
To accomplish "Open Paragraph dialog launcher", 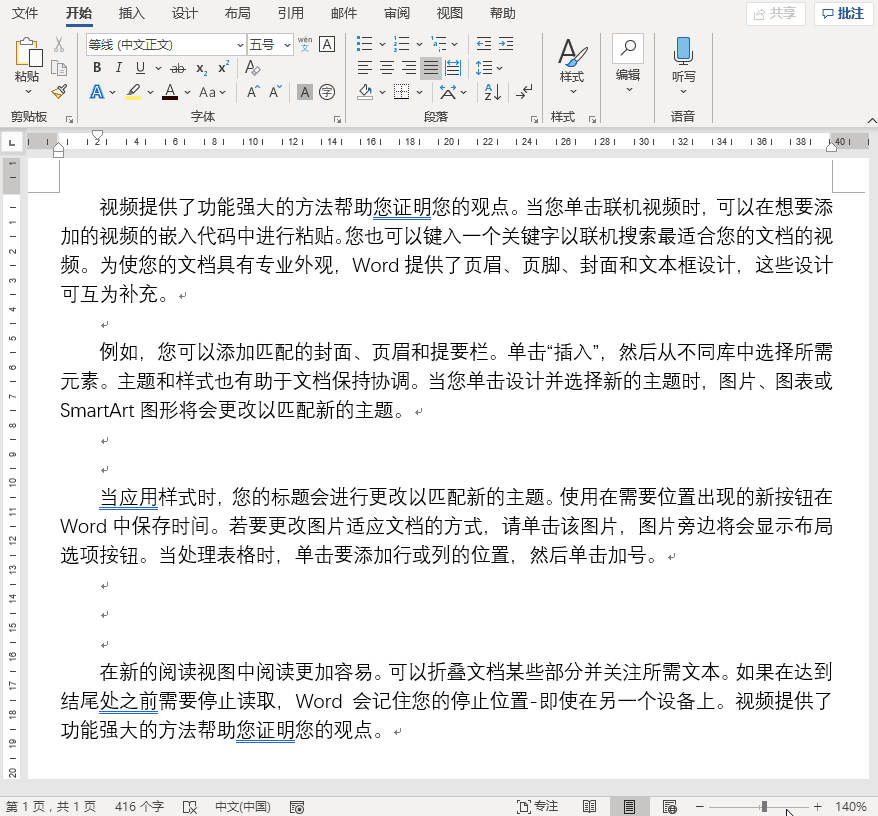I will 534,119.
